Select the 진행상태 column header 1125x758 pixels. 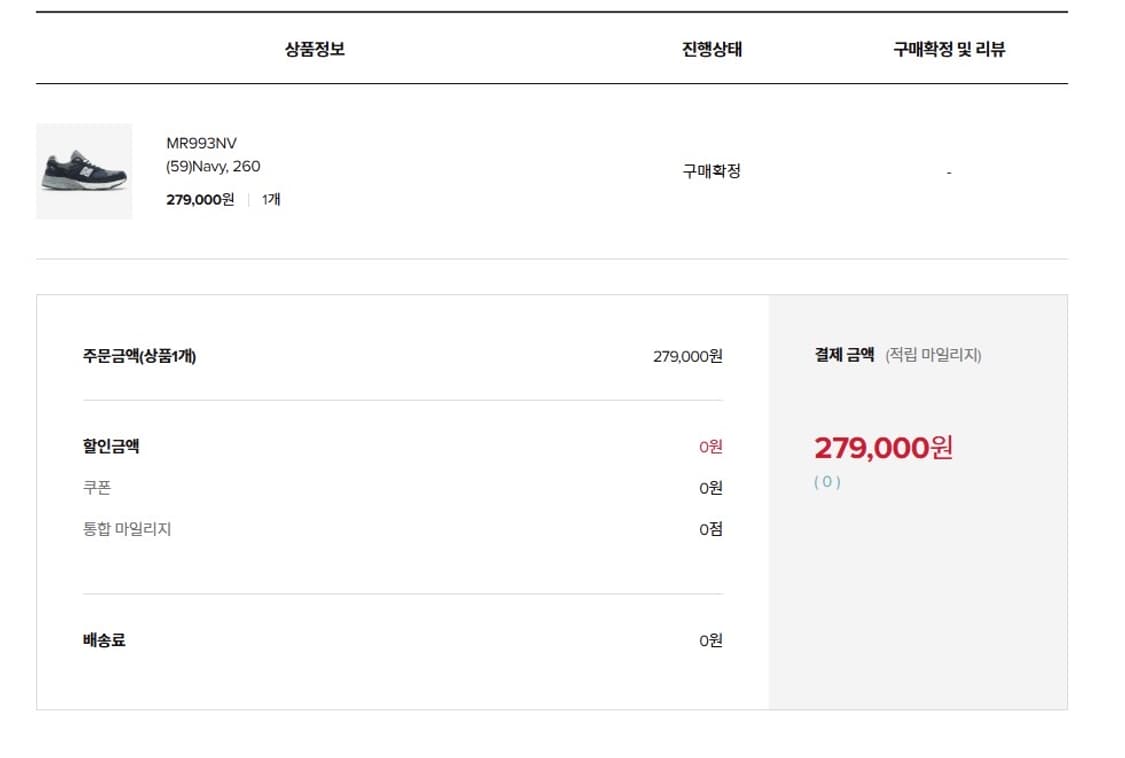point(713,49)
